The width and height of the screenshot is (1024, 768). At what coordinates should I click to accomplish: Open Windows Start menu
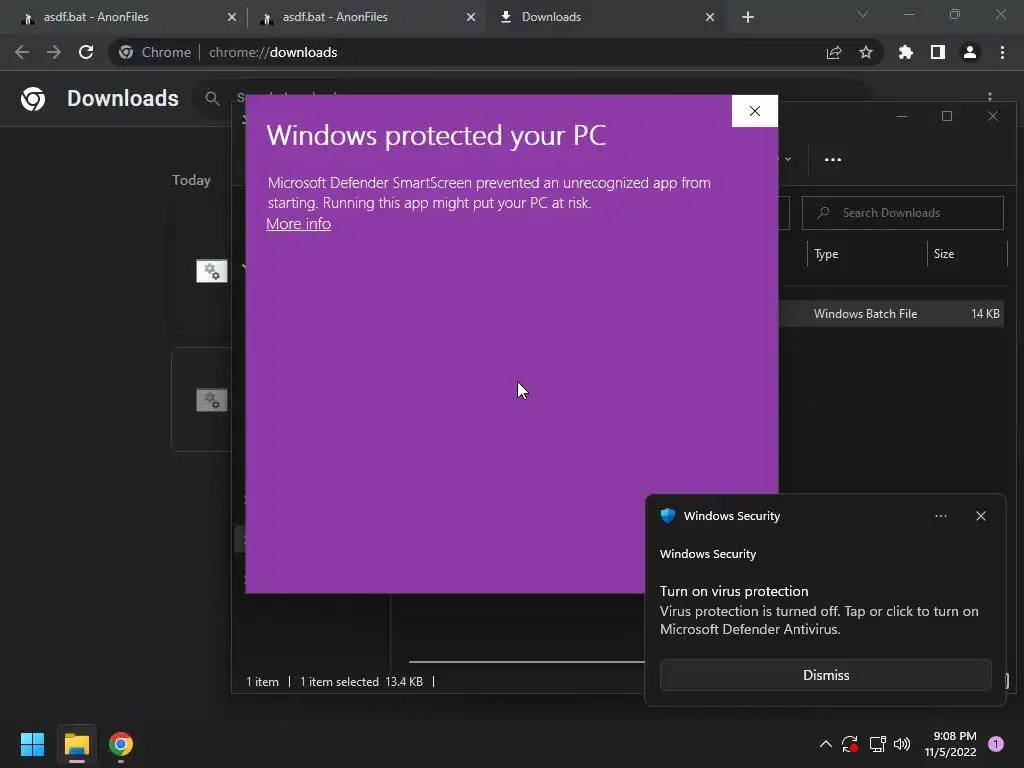point(32,744)
